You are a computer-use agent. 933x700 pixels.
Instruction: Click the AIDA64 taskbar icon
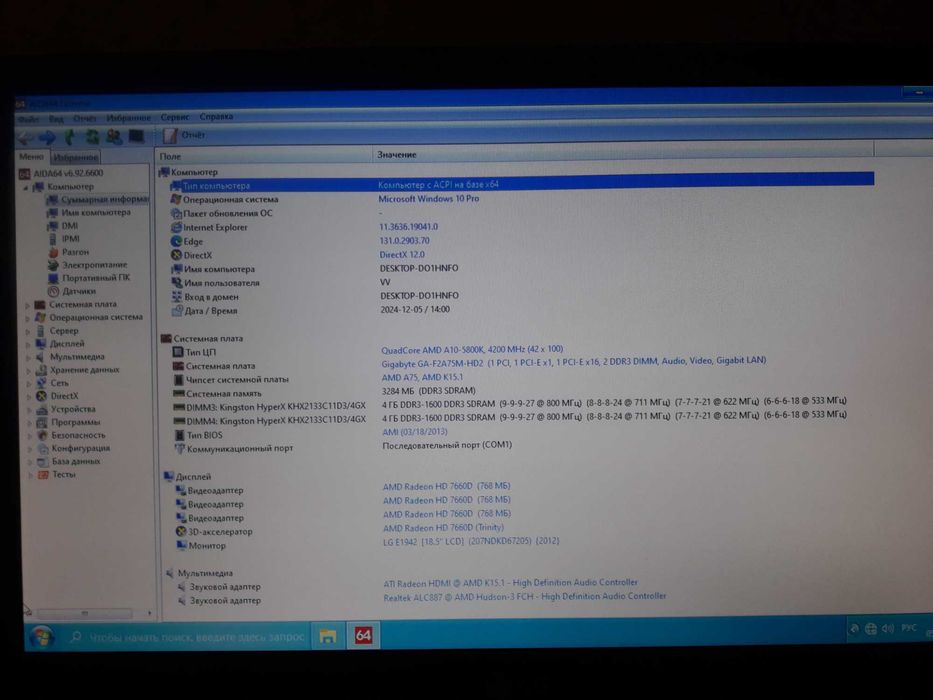tap(363, 636)
